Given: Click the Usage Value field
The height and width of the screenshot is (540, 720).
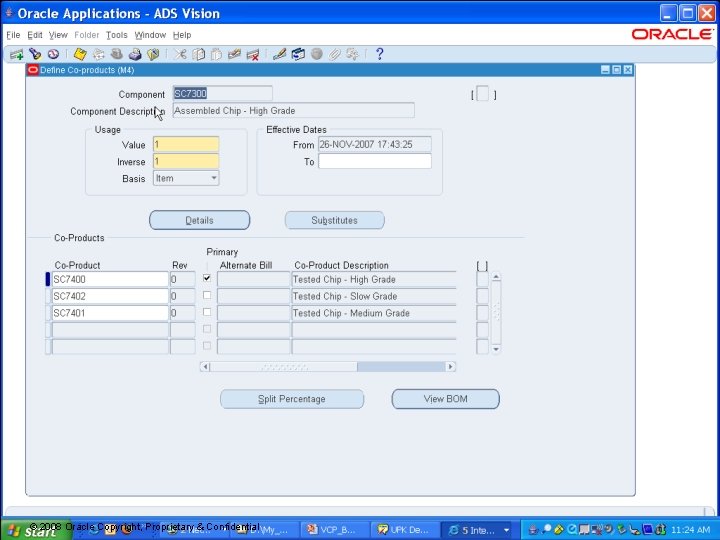Looking at the screenshot, I should [186, 145].
